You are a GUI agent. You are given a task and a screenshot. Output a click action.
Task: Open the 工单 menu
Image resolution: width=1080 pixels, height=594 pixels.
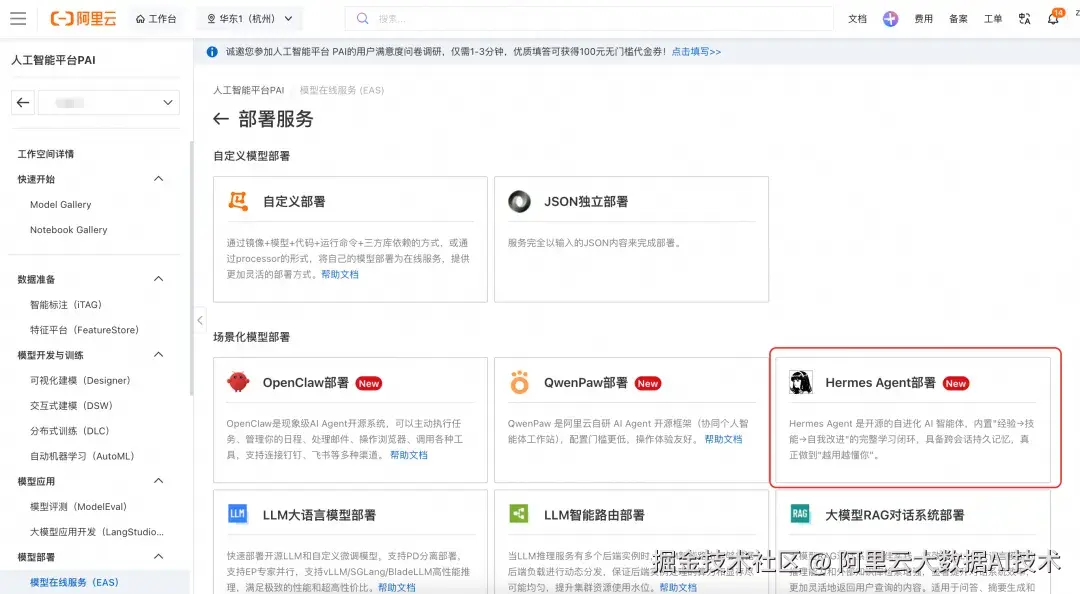(x=993, y=19)
